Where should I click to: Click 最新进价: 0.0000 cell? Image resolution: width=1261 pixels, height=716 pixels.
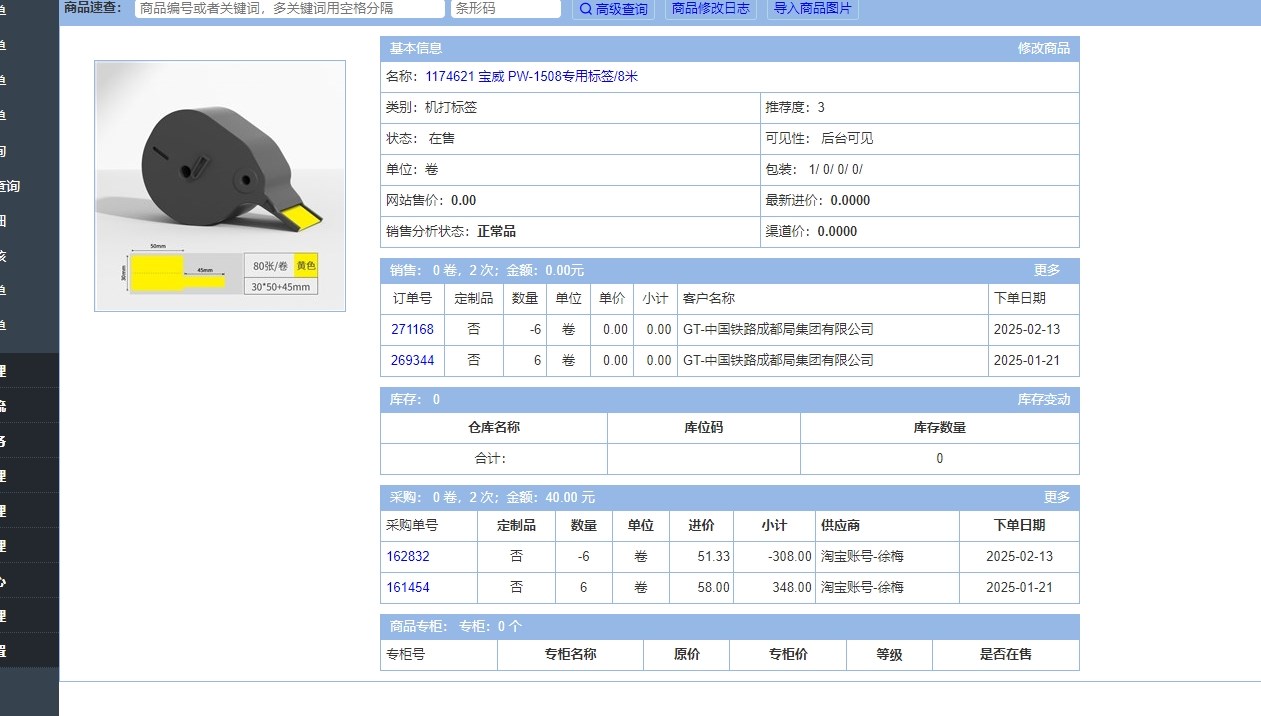click(x=919, y=200)
